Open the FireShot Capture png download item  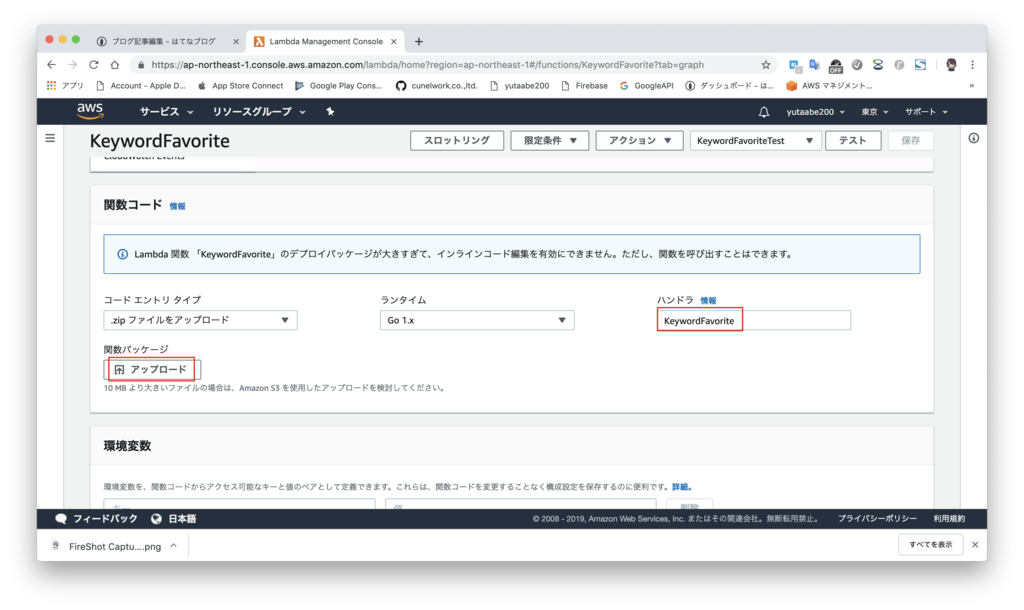[114, 546]
